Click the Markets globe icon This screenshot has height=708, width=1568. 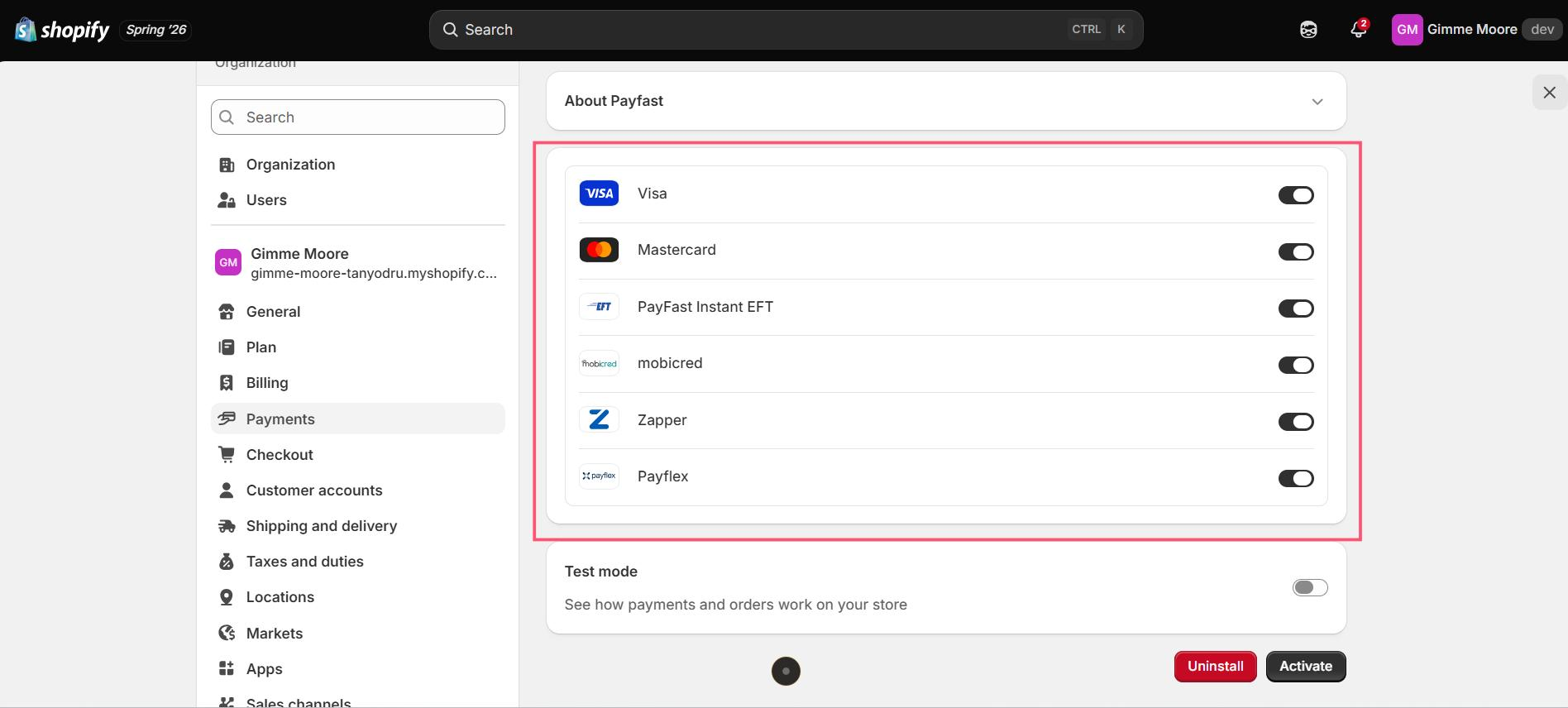(226, 633)
